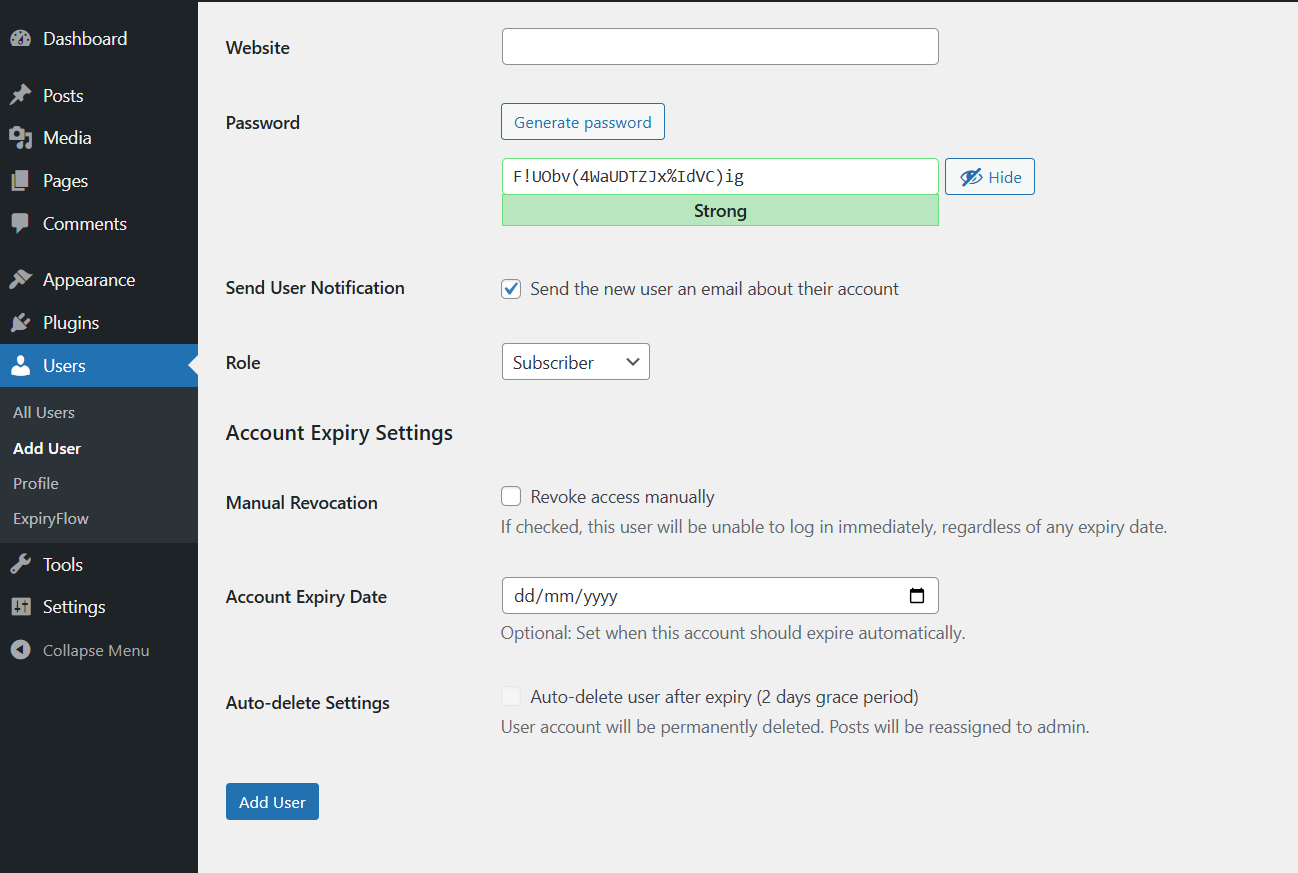Open the calendar picker for expiry date
1298x873 pixels.
pos(916,596)
